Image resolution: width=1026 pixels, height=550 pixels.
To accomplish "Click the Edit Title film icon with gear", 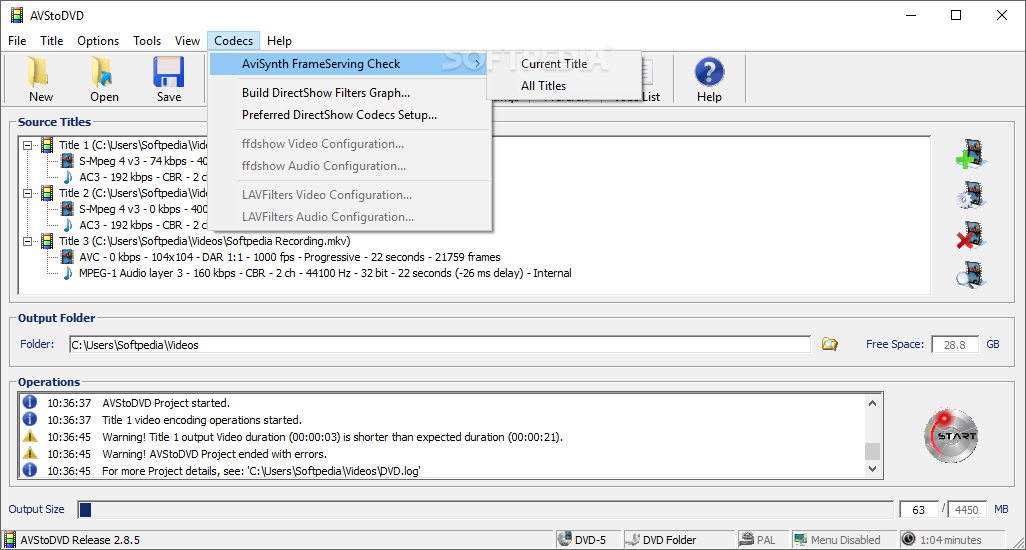I will click(x=971, y=195).
